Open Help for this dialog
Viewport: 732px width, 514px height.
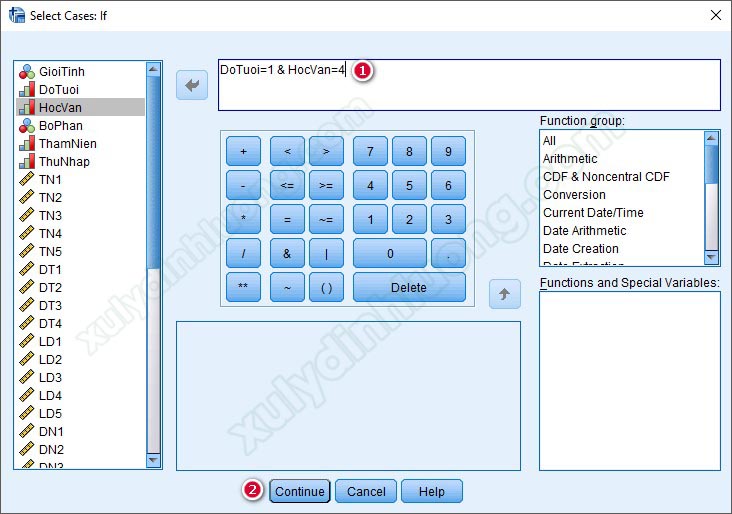pos(431,491)
